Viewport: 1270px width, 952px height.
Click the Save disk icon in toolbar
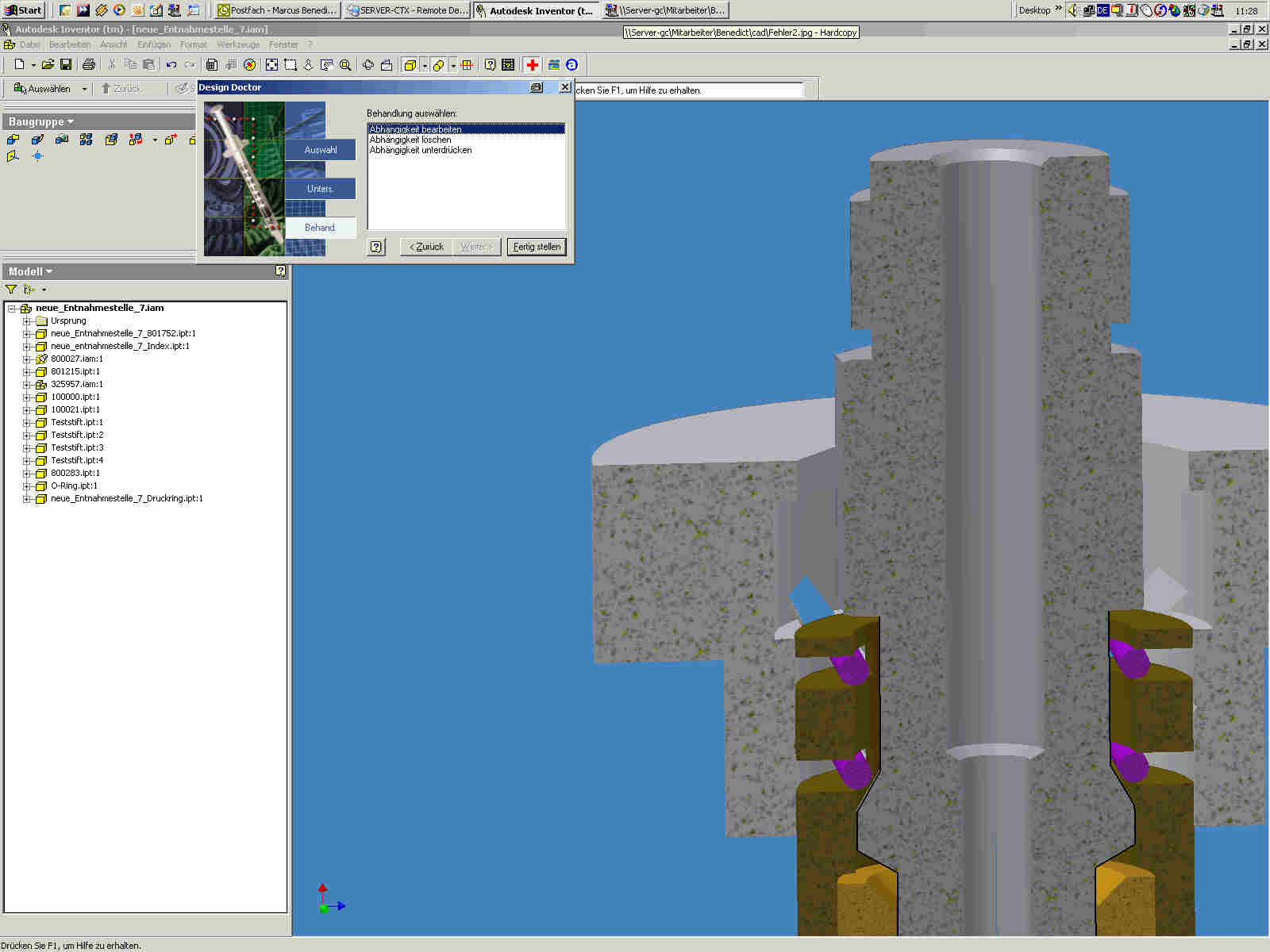(66, 65)
